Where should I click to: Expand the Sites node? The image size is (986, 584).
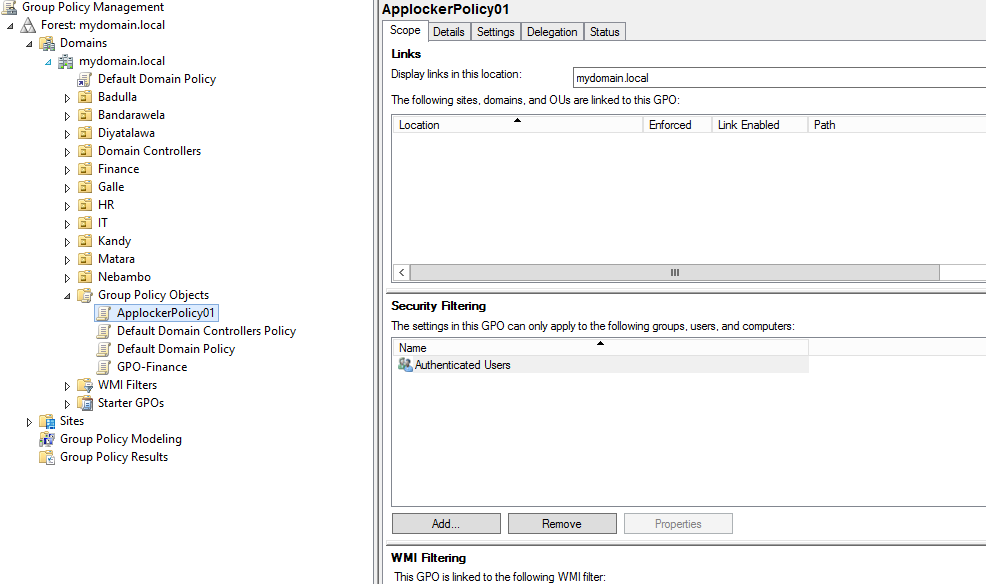pyautogui.click(x=30, y=422)
